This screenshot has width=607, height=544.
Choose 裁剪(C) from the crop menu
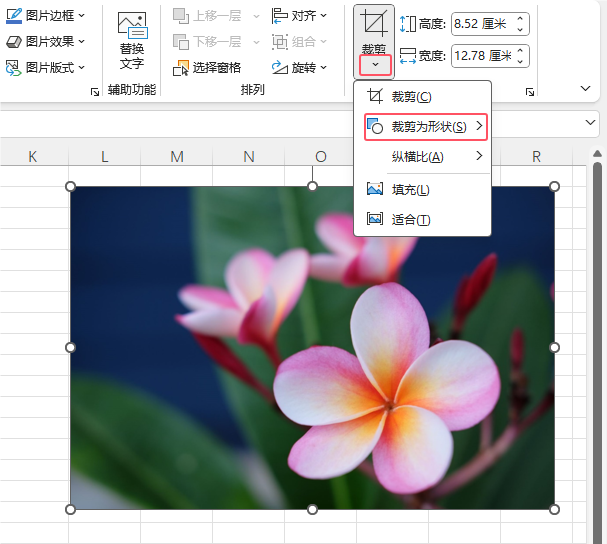(x=422, y=96)
